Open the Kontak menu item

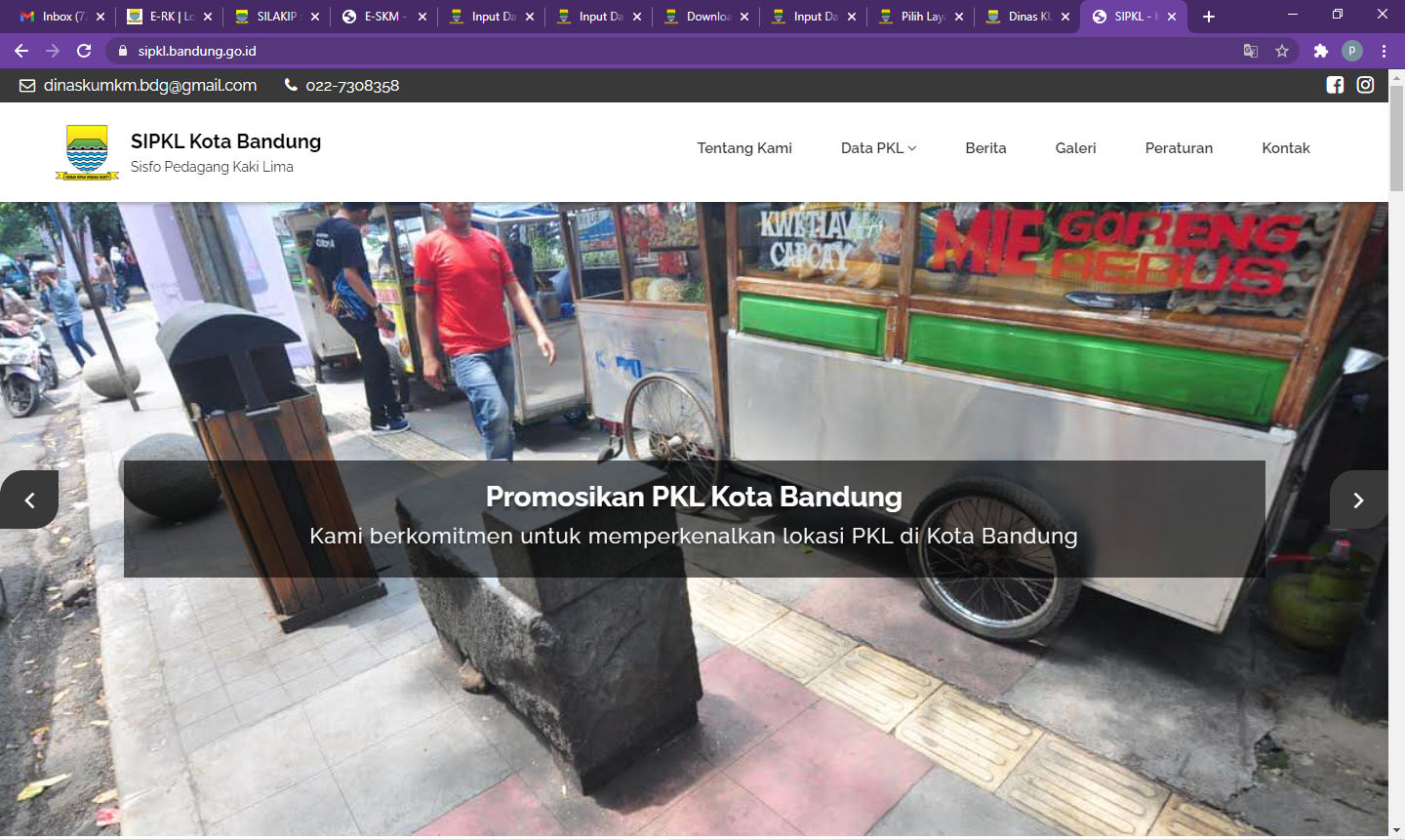[x=1286, y=148]
